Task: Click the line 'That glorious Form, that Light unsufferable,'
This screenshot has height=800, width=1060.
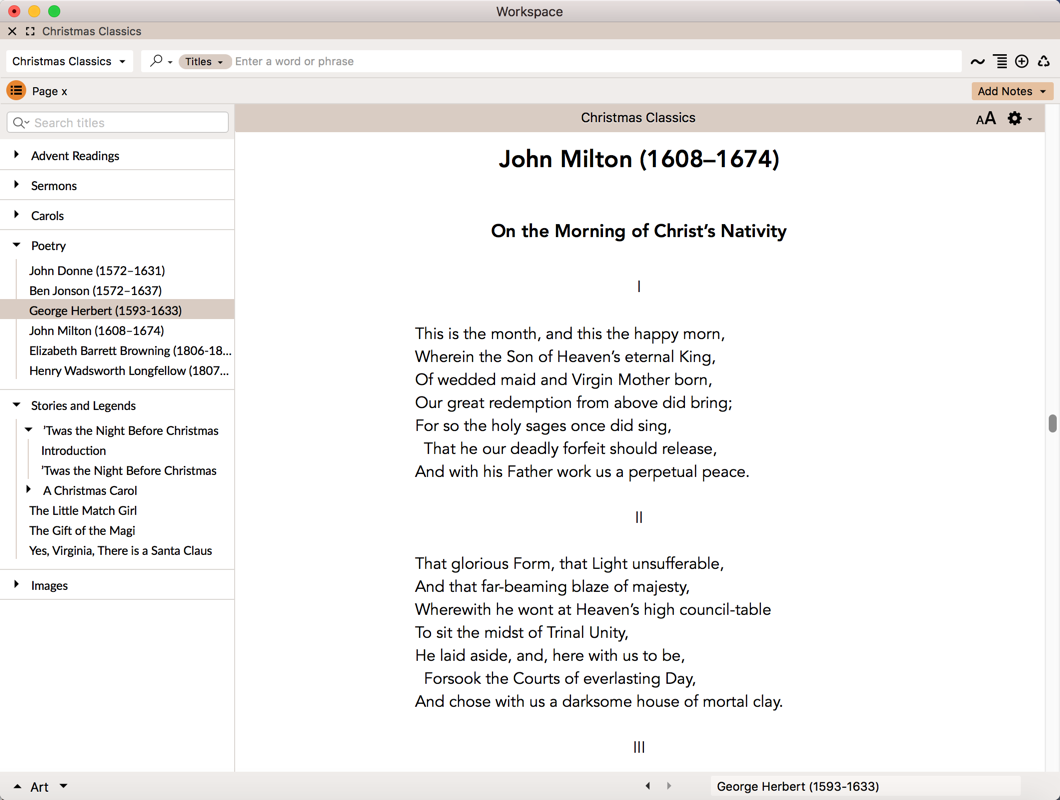Action: pyautogui.click(x=569, y=563)
